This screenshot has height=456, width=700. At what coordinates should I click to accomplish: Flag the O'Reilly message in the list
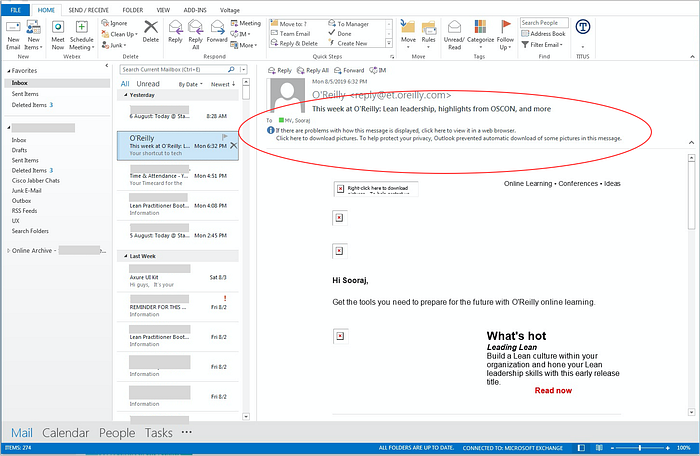click(x=225, y=137)
